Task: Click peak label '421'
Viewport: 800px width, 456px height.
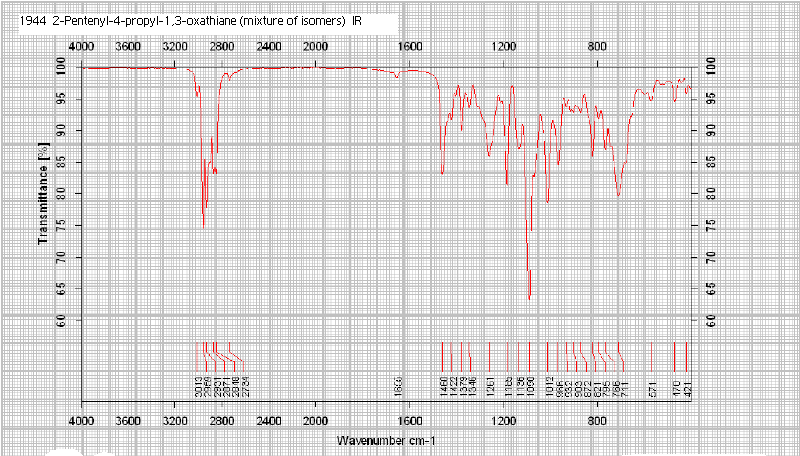Action: click(686, 389)
